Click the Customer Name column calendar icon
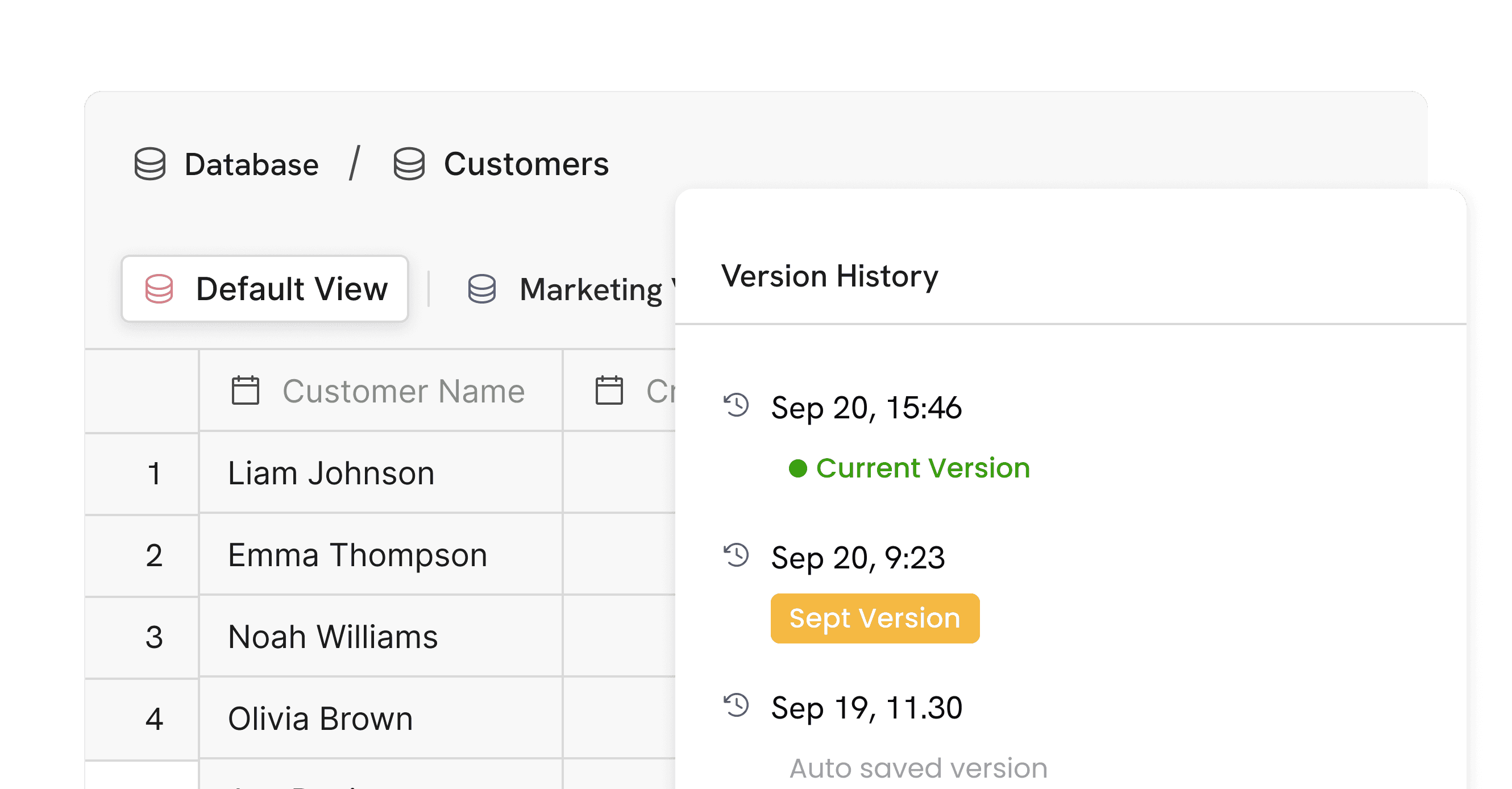The width and height of the screenshot is (1512, 789). click(246, 391)
